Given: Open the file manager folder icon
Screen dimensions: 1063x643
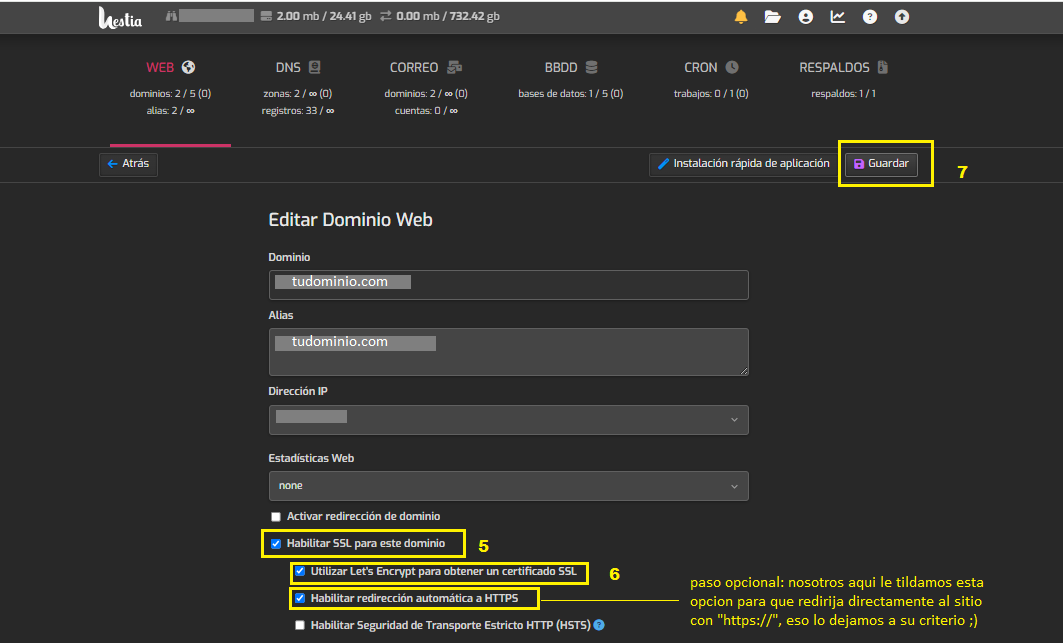Looking at the screenshot, I should [772, 17].
